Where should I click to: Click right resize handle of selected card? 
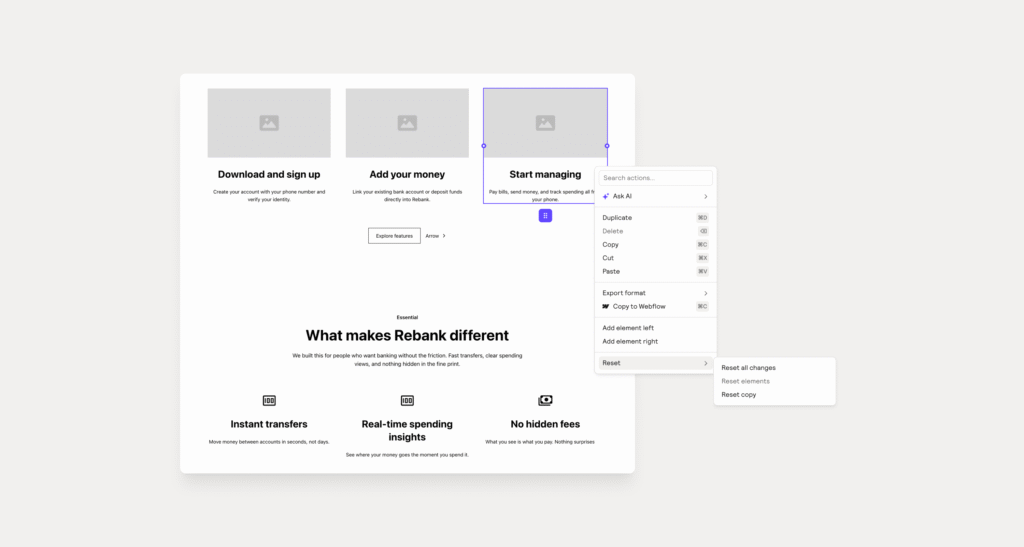607,146
